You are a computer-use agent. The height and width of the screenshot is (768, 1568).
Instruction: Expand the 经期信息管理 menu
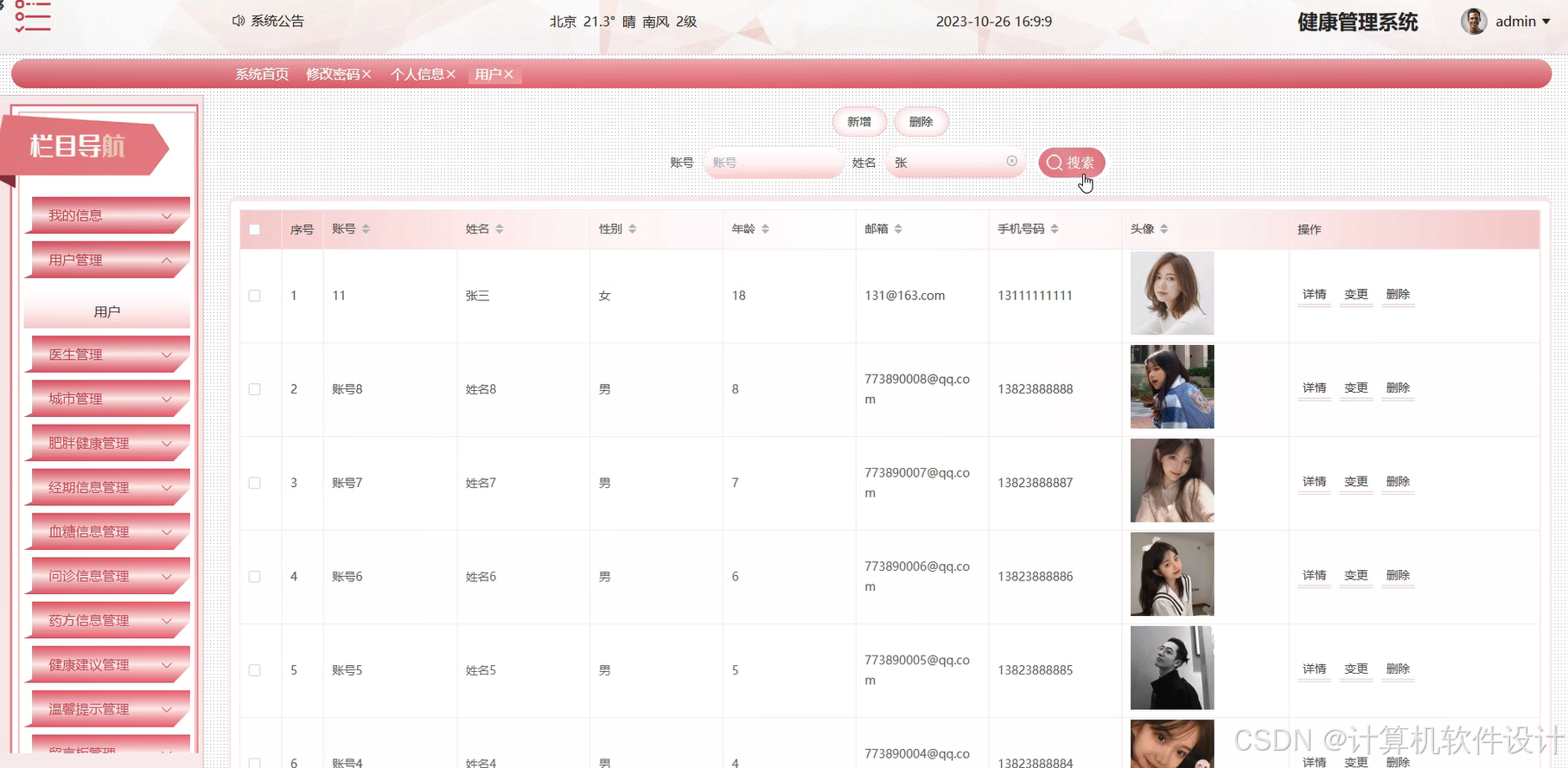110,487
